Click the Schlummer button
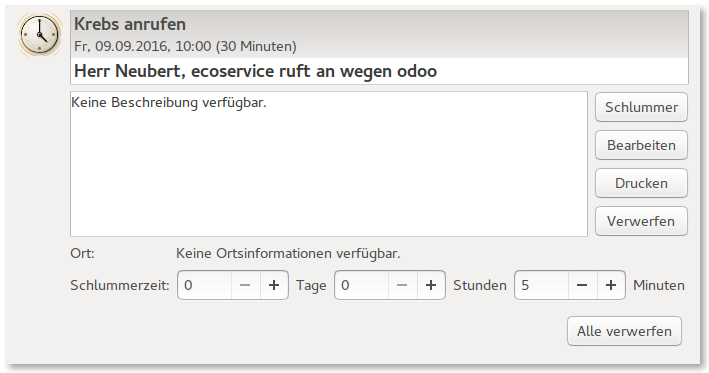 641,107
